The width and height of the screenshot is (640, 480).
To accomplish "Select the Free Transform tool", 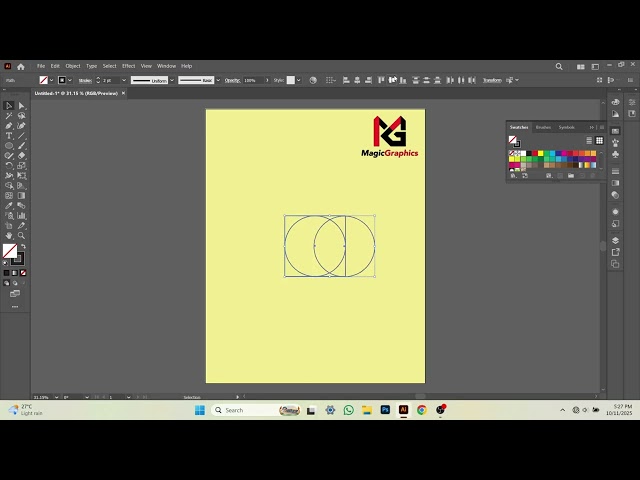I will pyautogui.click(x=22, y=176).
